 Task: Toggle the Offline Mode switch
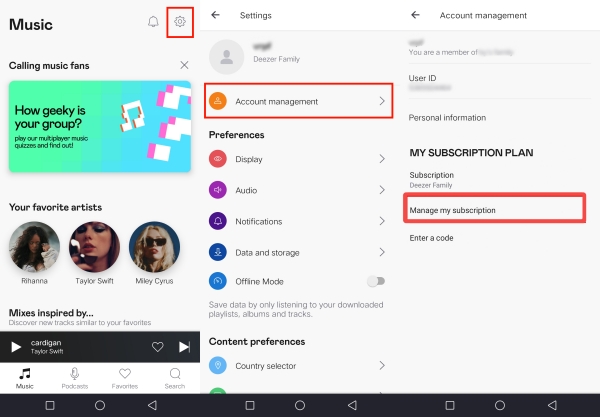click(x=376, y=281)
